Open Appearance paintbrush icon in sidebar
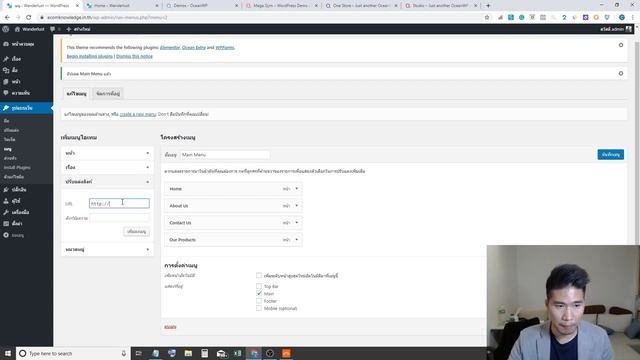640x360 pixels. (6, 108)
